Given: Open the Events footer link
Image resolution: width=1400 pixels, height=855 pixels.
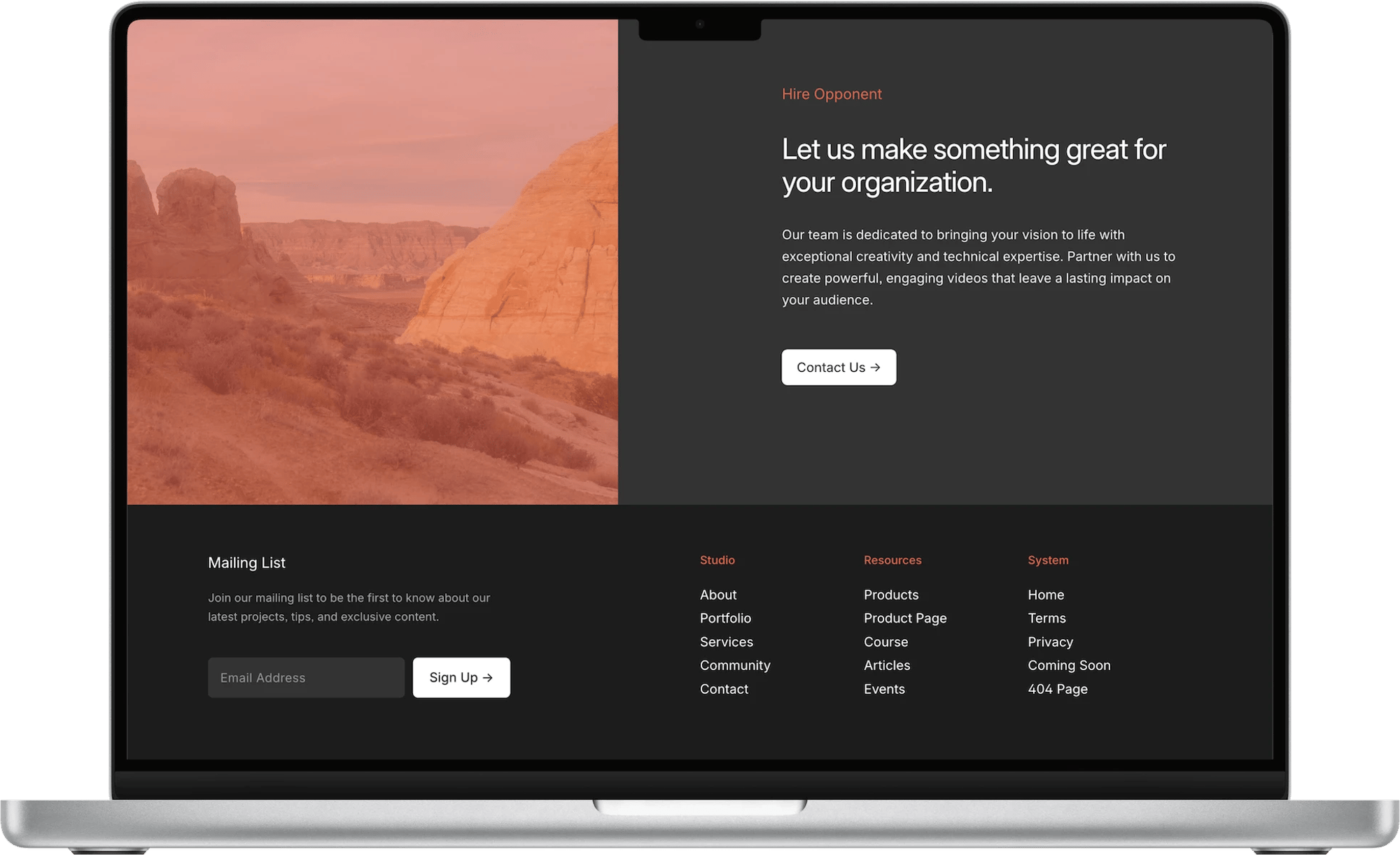Looking at the screenshot, I should (884, 689).
